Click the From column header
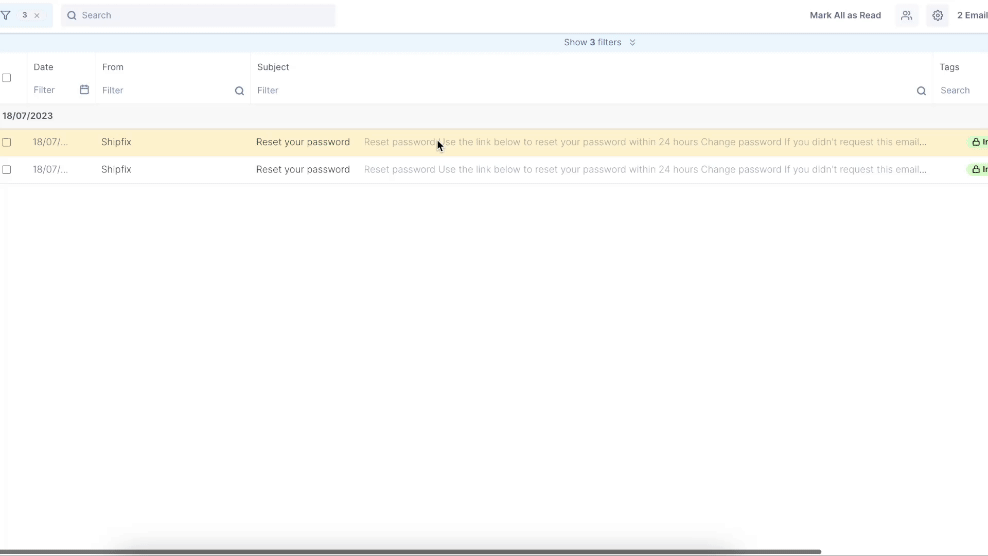This screenshot has height=556, width=988. pos(113,67)
